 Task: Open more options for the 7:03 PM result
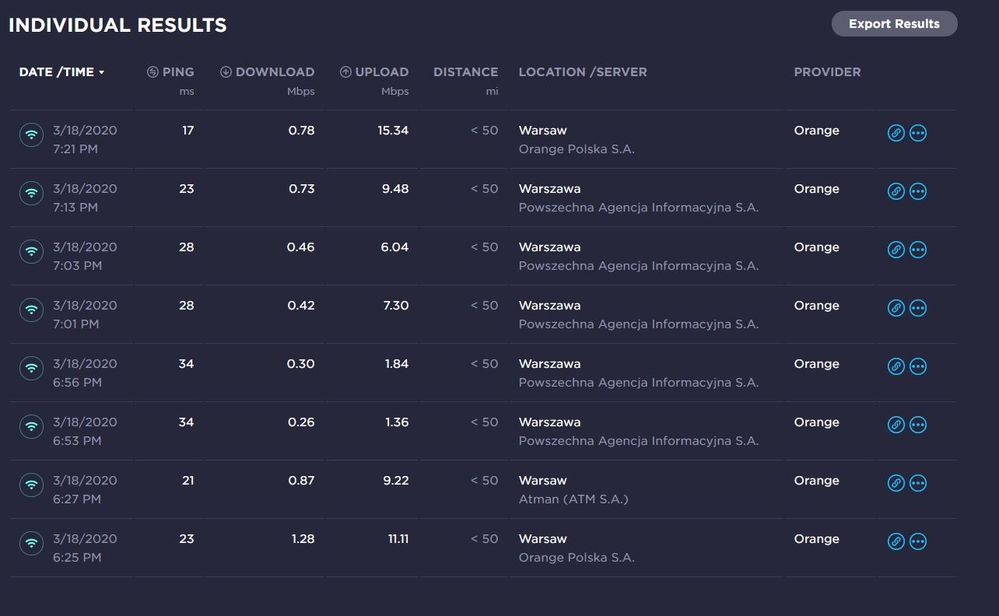click(x=918, y=250)
